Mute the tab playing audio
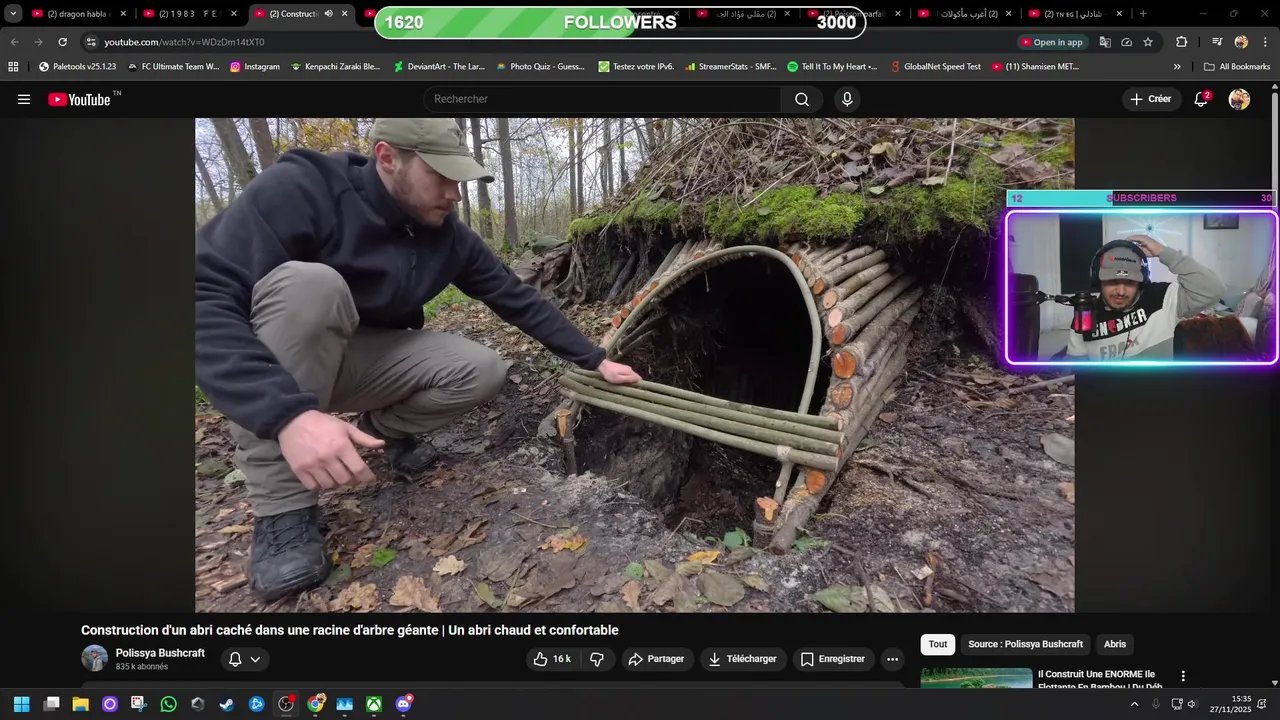This screenshot has height=720, width=1280. (x=328, y=14)
